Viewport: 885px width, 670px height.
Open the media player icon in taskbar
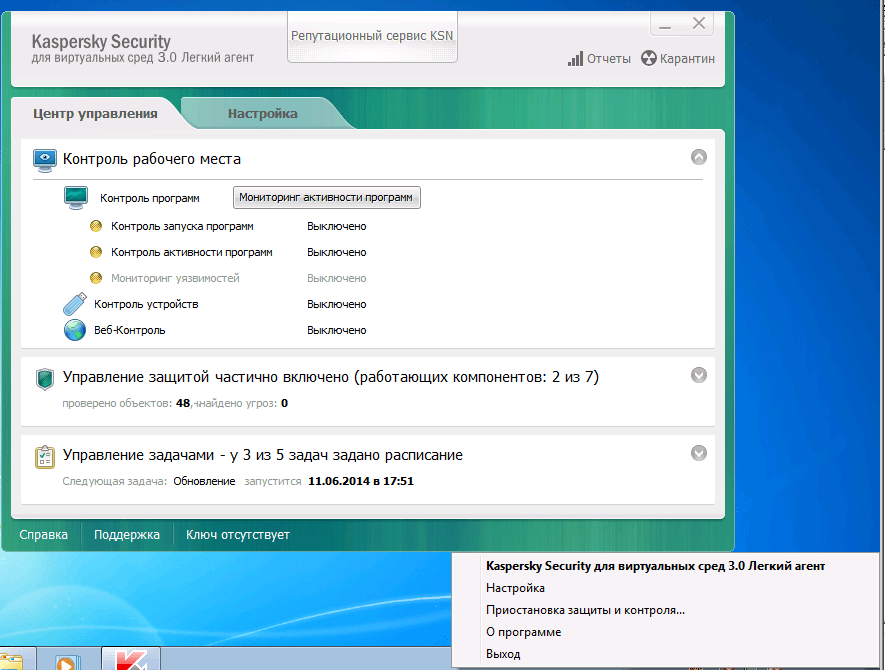pyautogui.click(x=67, y=662)
